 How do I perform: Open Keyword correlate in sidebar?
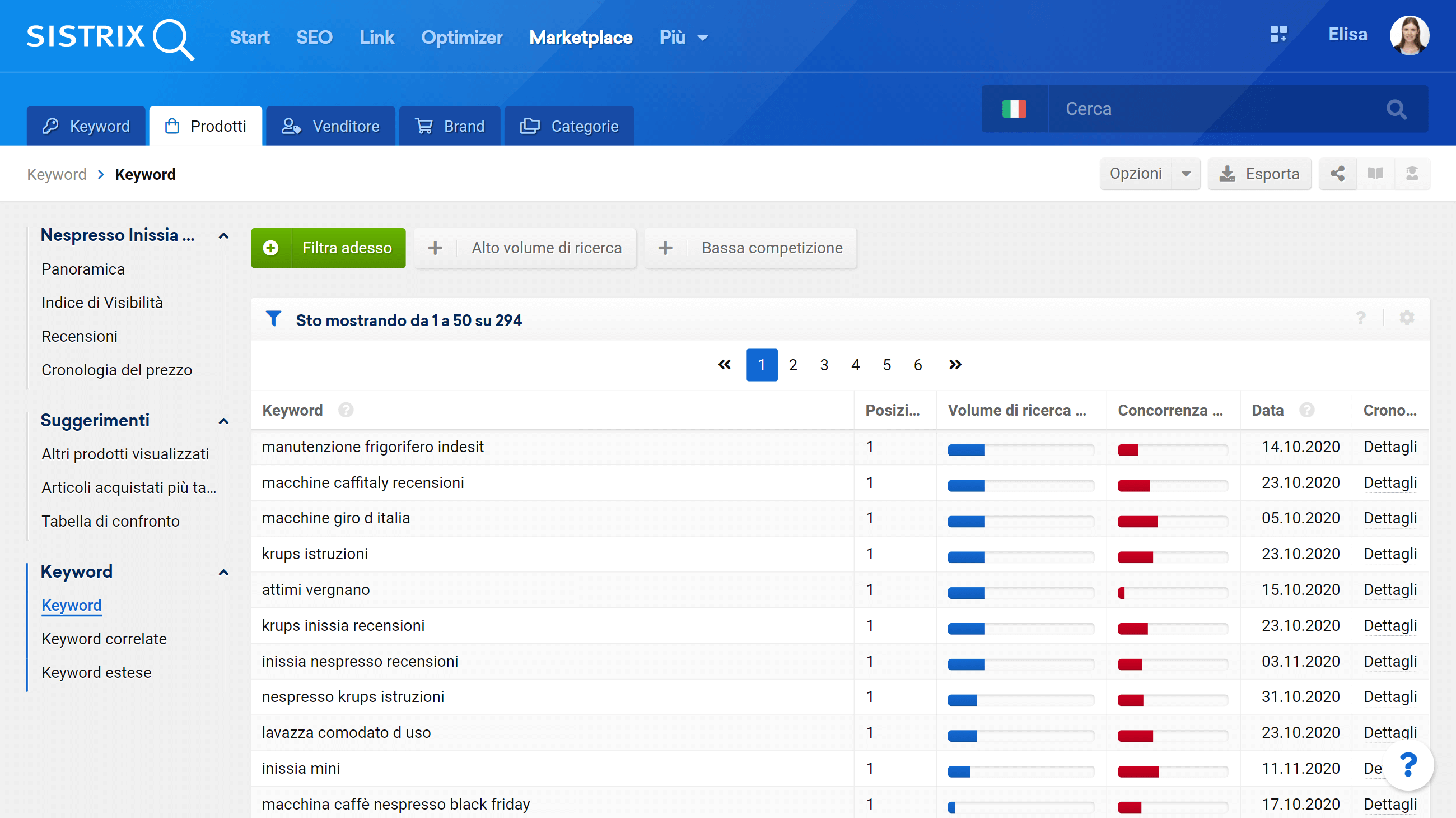pos(104,639)
